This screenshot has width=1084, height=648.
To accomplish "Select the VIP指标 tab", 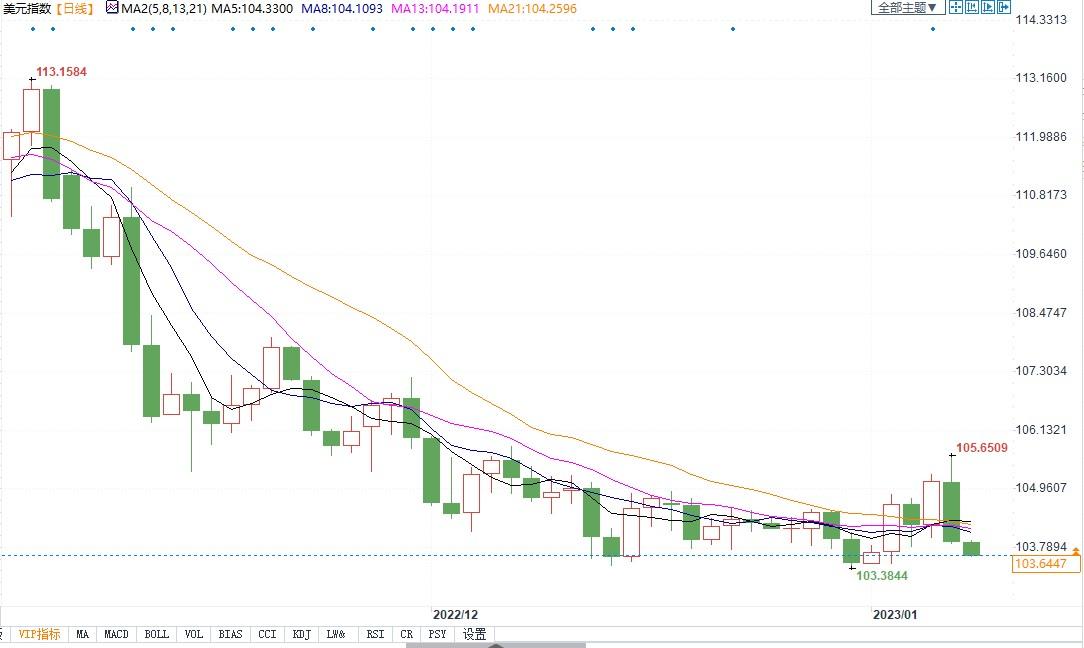I will [x=39, y=634].
